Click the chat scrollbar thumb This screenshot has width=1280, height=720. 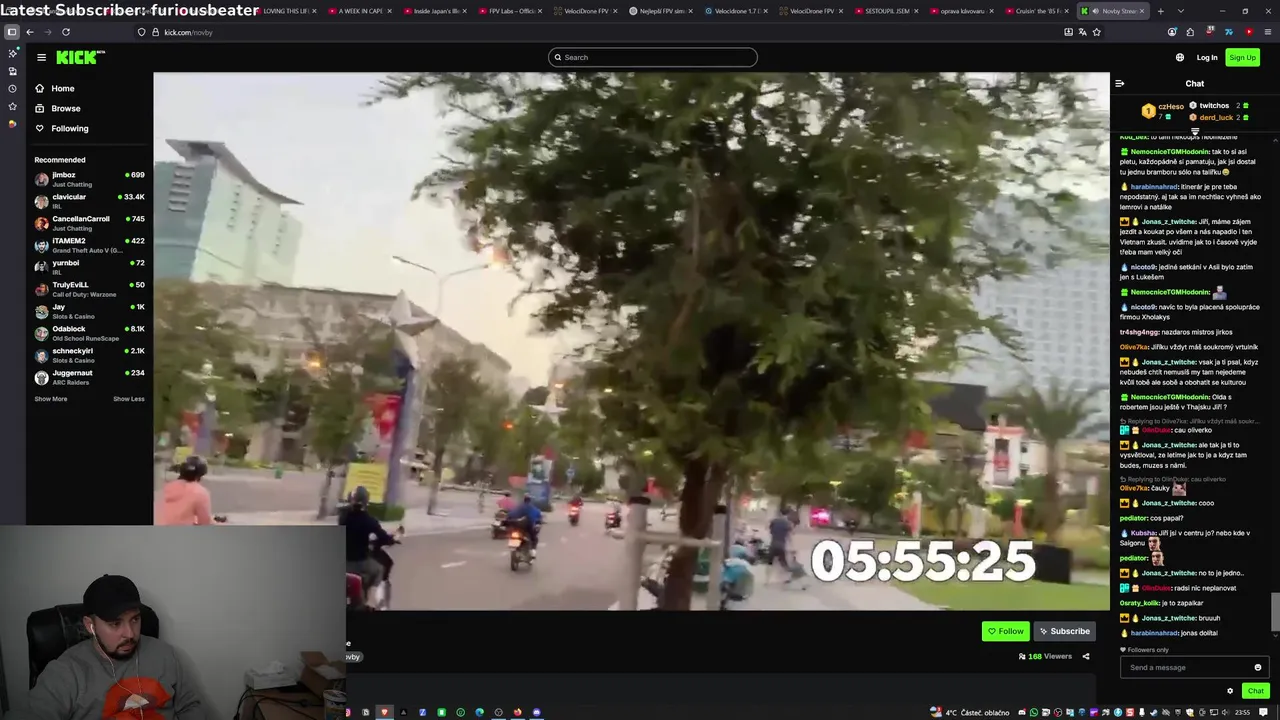(1274, 612)
